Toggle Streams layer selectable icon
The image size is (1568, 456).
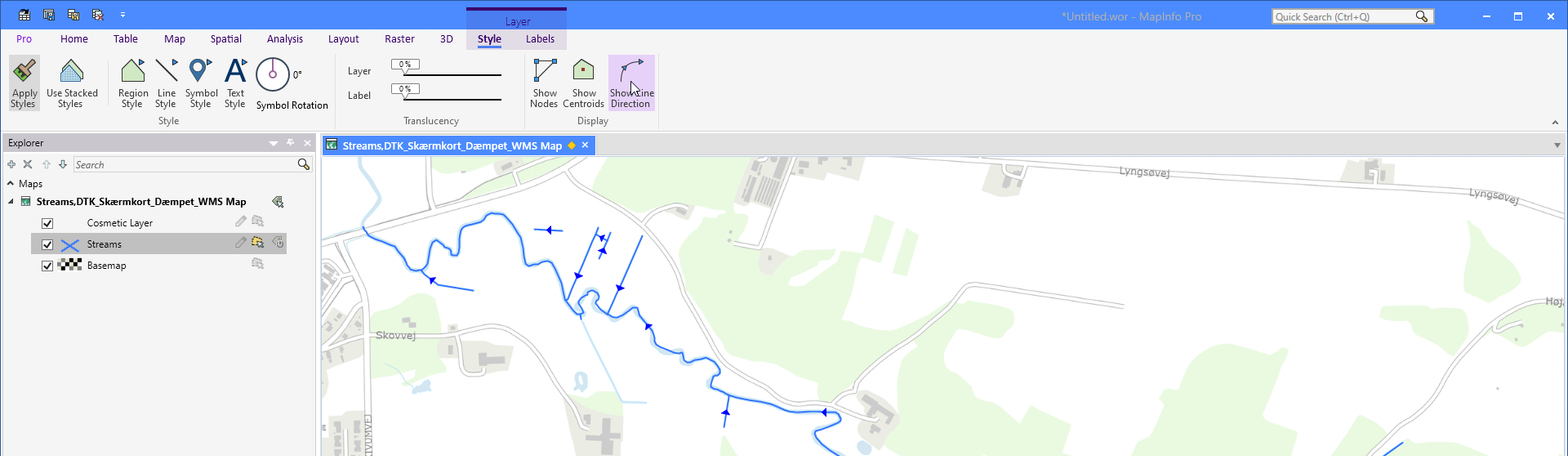[258, 243]
